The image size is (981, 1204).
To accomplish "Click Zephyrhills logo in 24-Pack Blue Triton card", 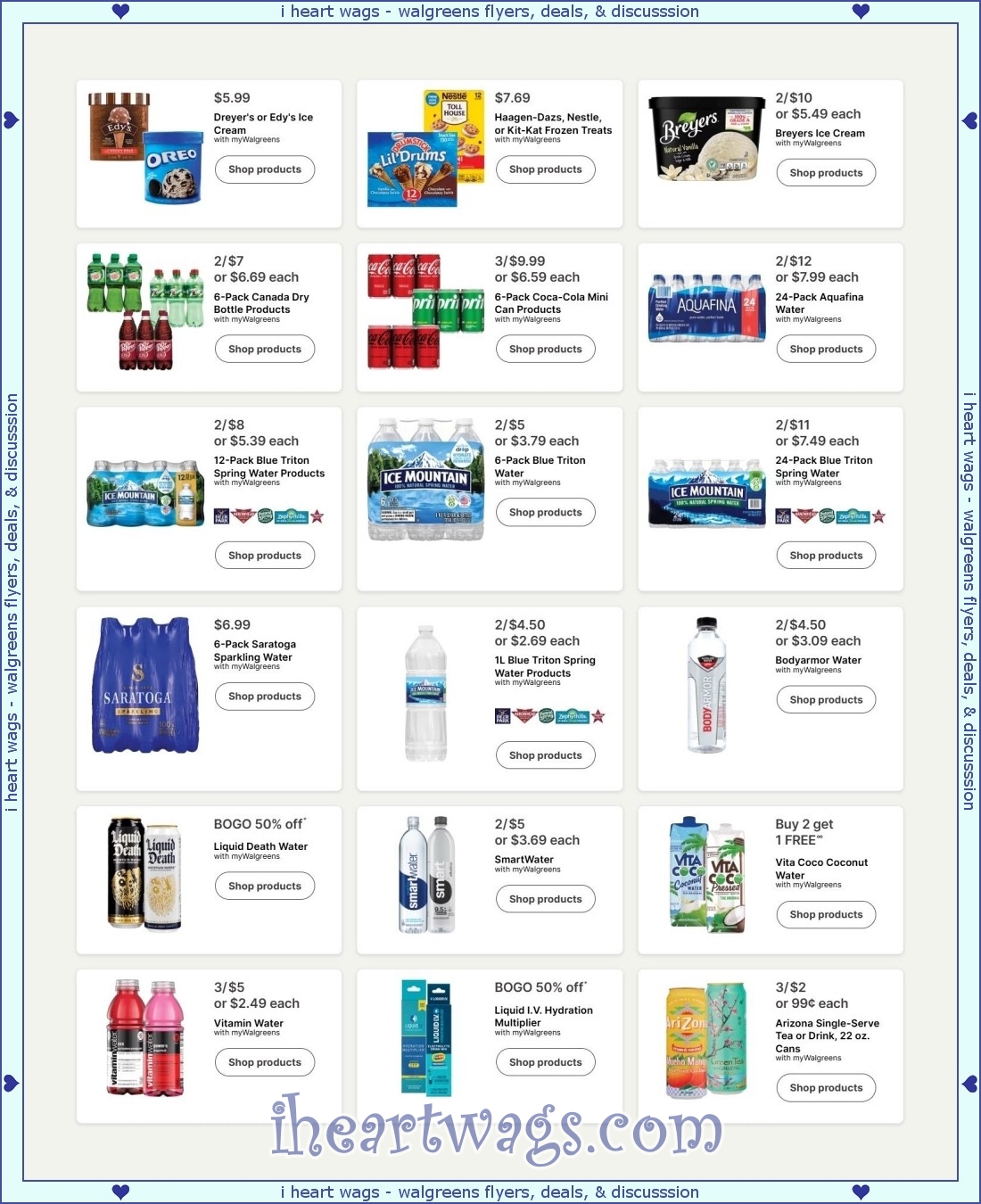I will click(x=853, y=516).
